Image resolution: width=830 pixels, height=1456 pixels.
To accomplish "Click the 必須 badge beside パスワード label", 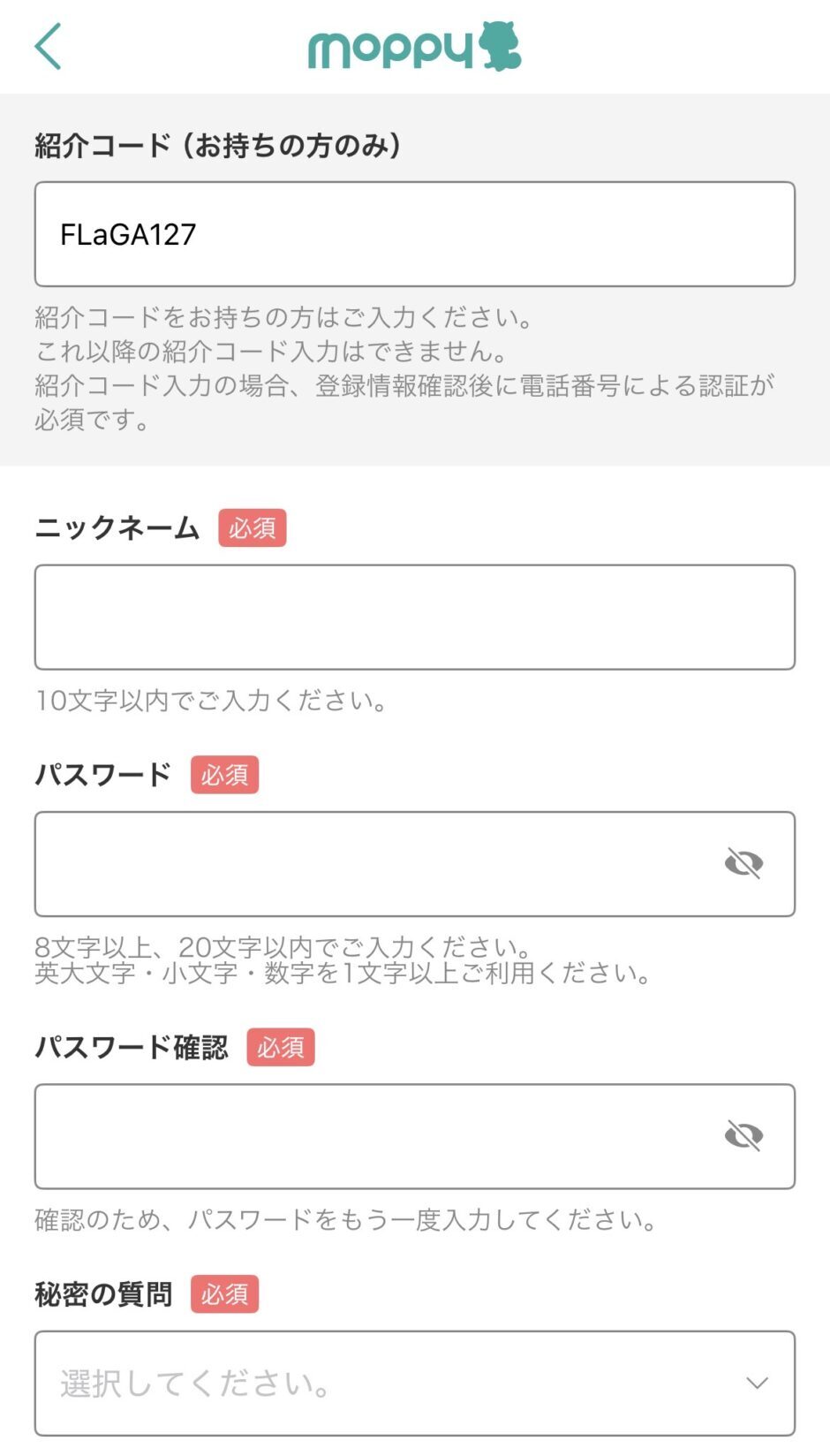I will [x=224, y=774].
